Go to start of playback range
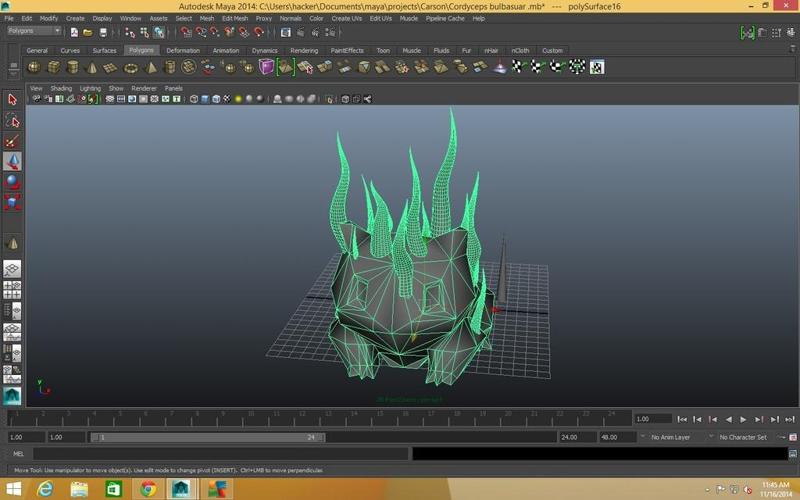The image size is (800, 500). tap(682, 419)
